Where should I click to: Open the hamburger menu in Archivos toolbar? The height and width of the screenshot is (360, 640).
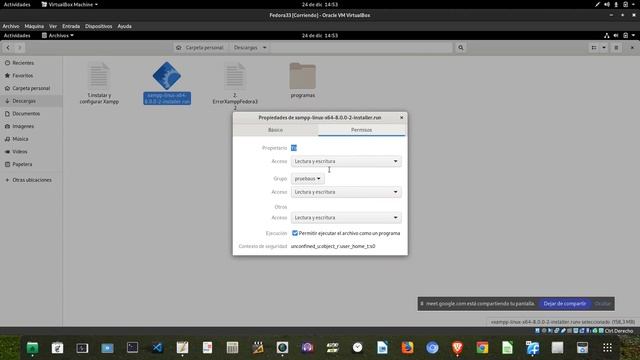click(616, 48)
